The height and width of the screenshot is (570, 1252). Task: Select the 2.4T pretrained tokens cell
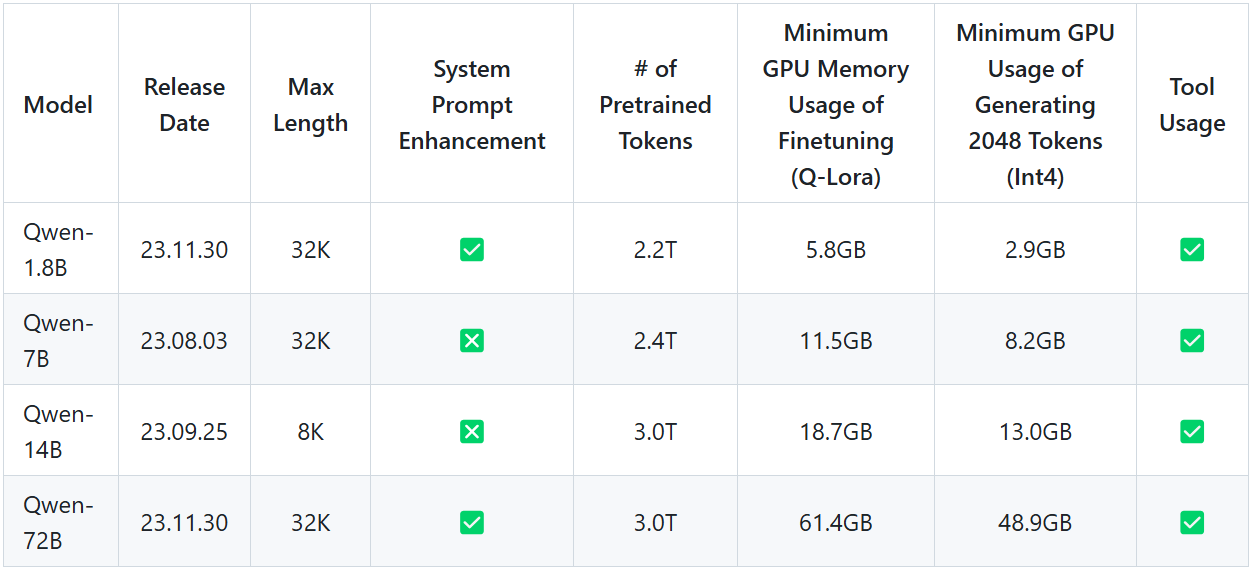click(655, 341)
